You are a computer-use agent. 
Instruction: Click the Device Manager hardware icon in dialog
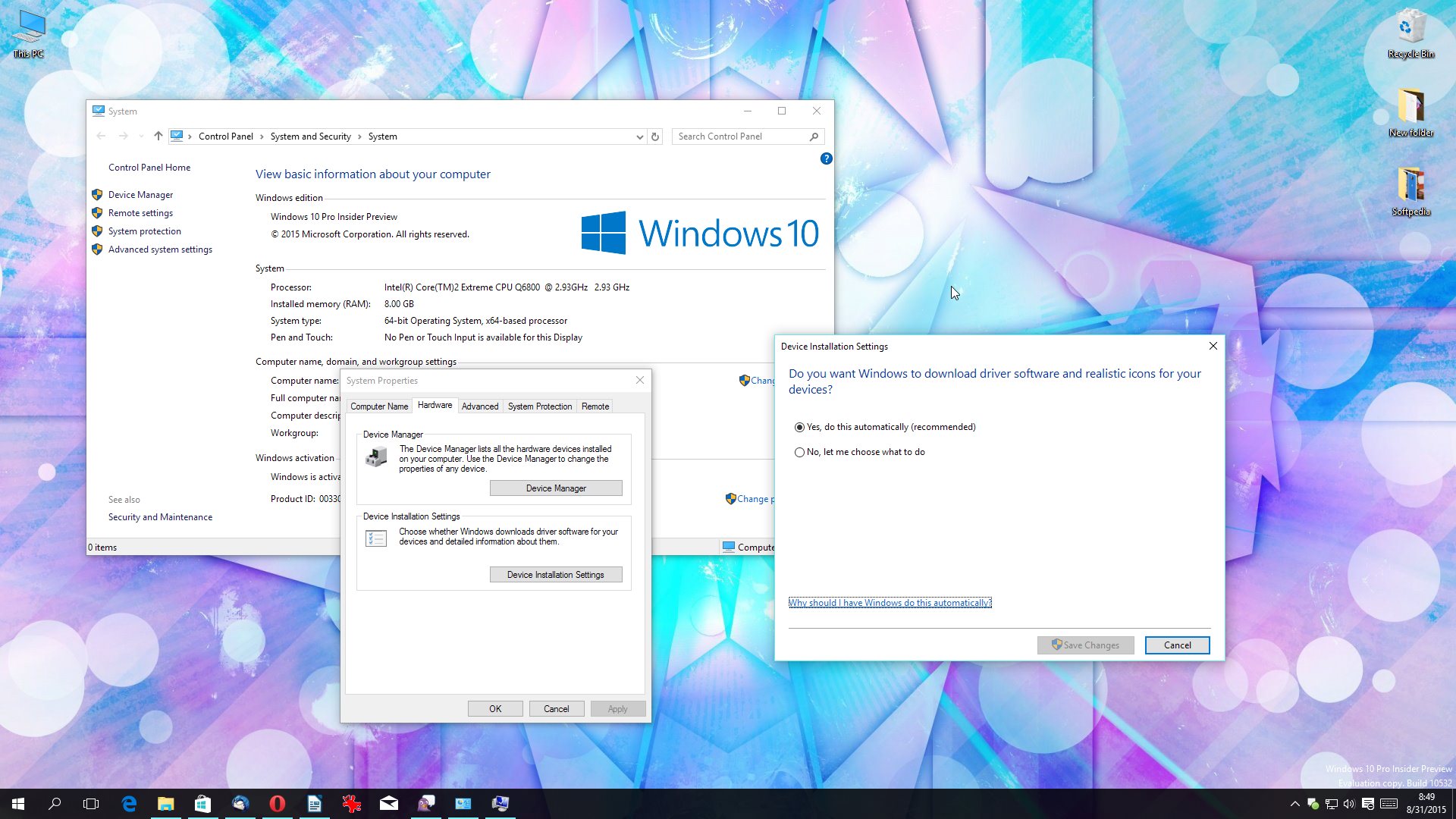point(376,457)
